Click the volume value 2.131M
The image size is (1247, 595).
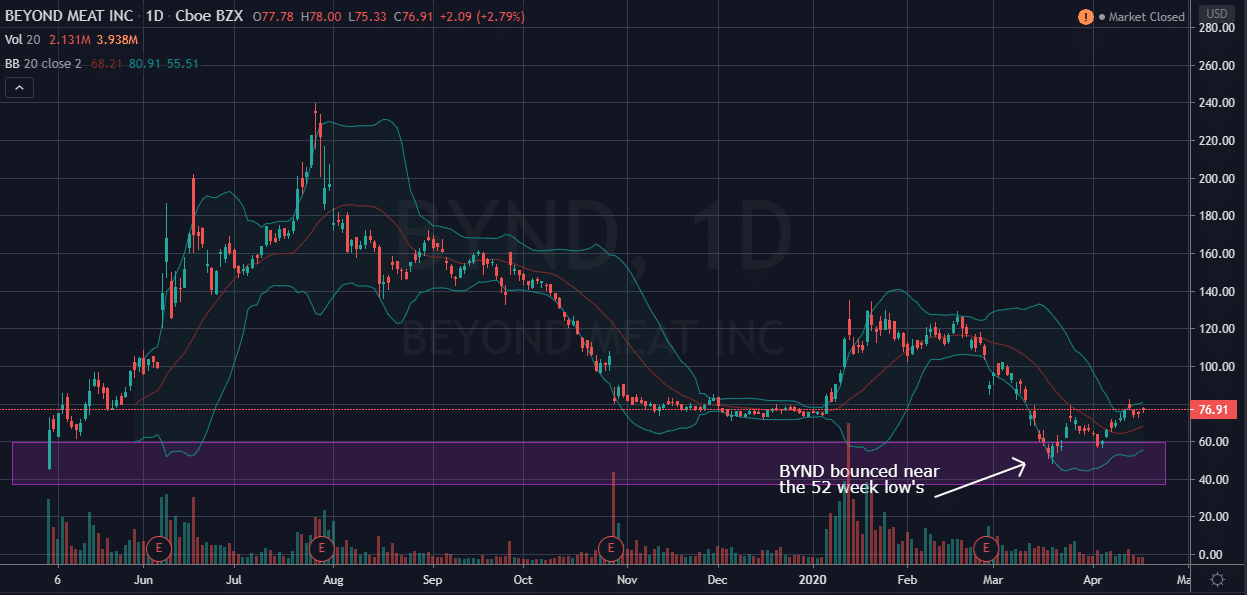click(69, 40)
